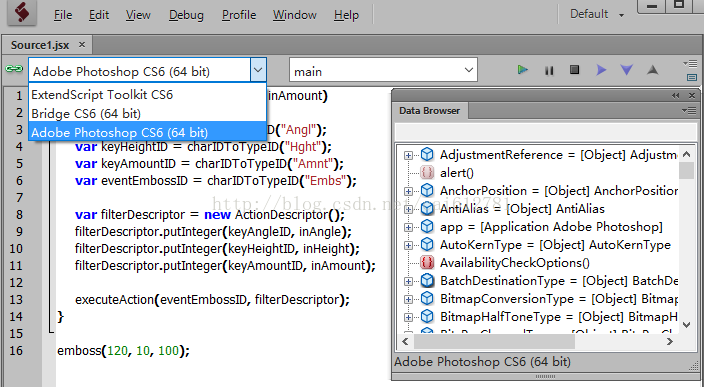Click the AdjustmentReference object cube icon
Viewport: 704px width, 387px height.
(427, 154)
